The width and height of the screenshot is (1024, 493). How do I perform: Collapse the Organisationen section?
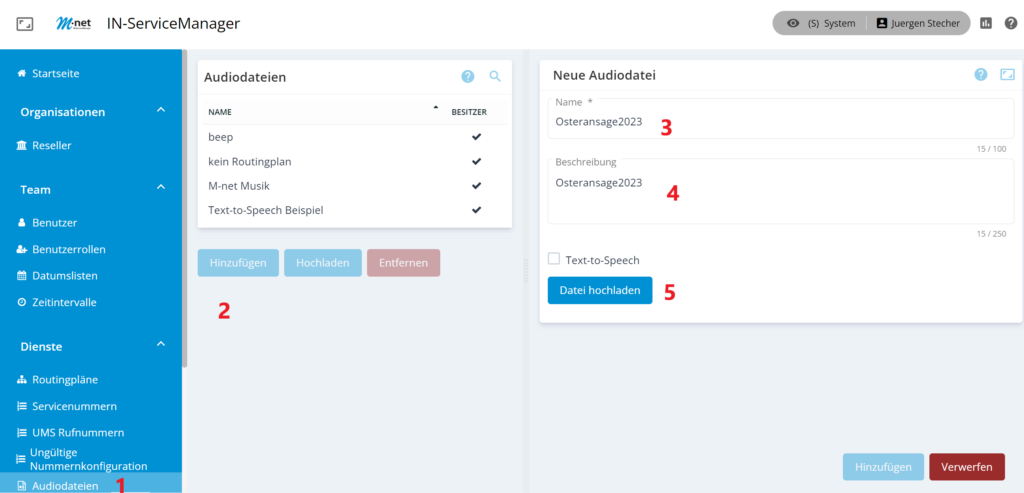click(x=161, y=111)
